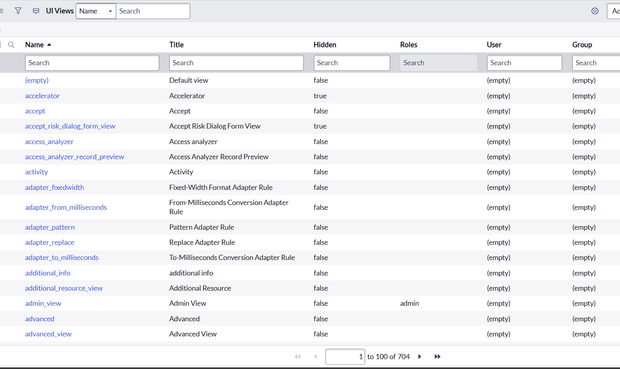Viewport: 620px width, 369px height.
Task: Click the 'admin' role cell
Action: pos(410,303)
